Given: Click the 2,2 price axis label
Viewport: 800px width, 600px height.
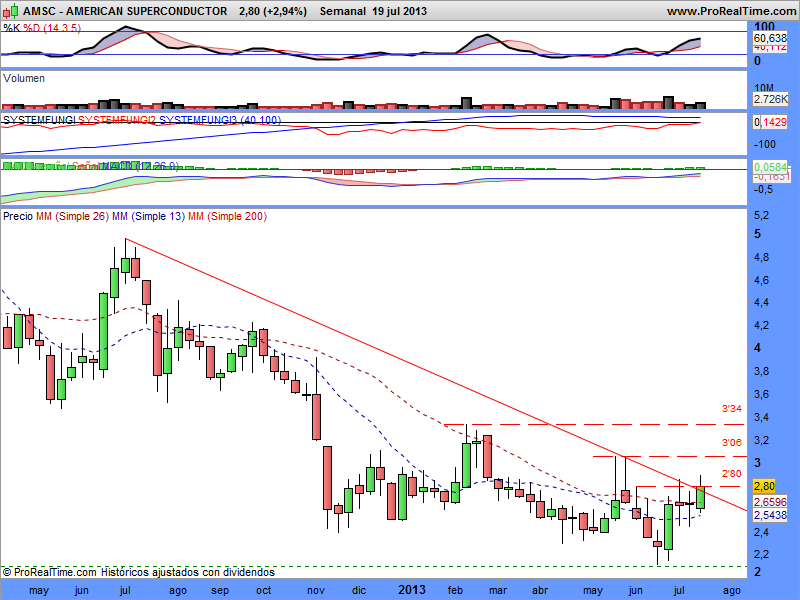Looking at the screenshot, I should tap(761, 555).
